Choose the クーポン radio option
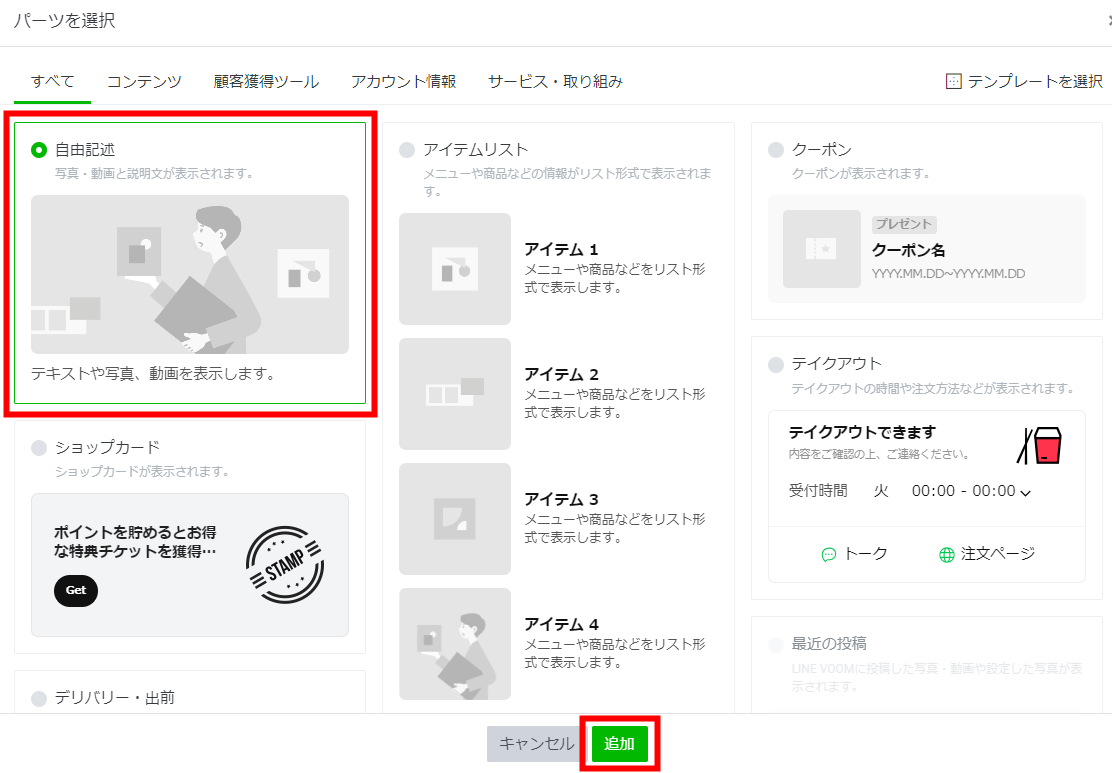The width and height of the screenshot is (1112, 773). point(776,150)
